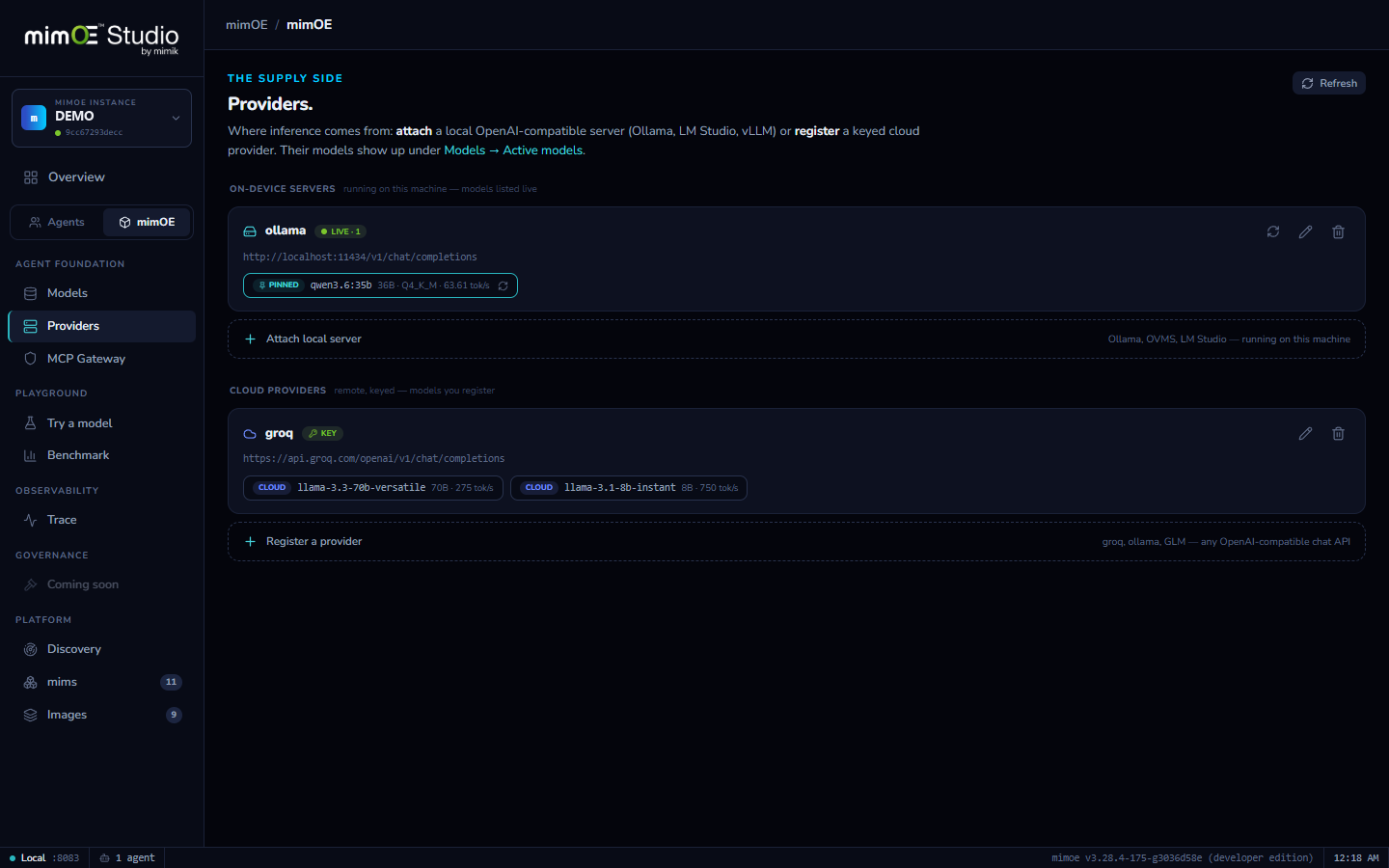Select Providers in the sidebar
Image resolution: width=1389 pixels, height=868 pixels.
(101, 326)
